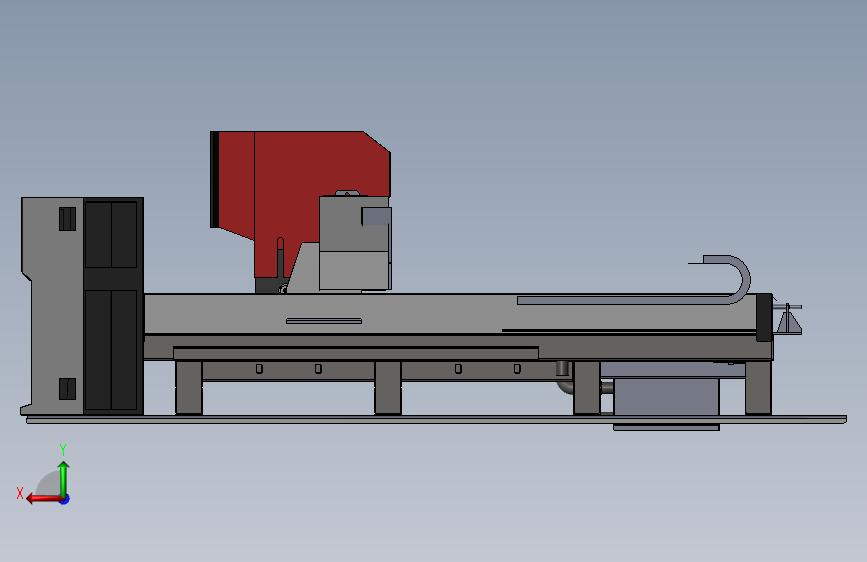Viewport: 867px width, 562px height.
Task: Select the lower black door of the left cabinet
Action: [x=111, y=350]
